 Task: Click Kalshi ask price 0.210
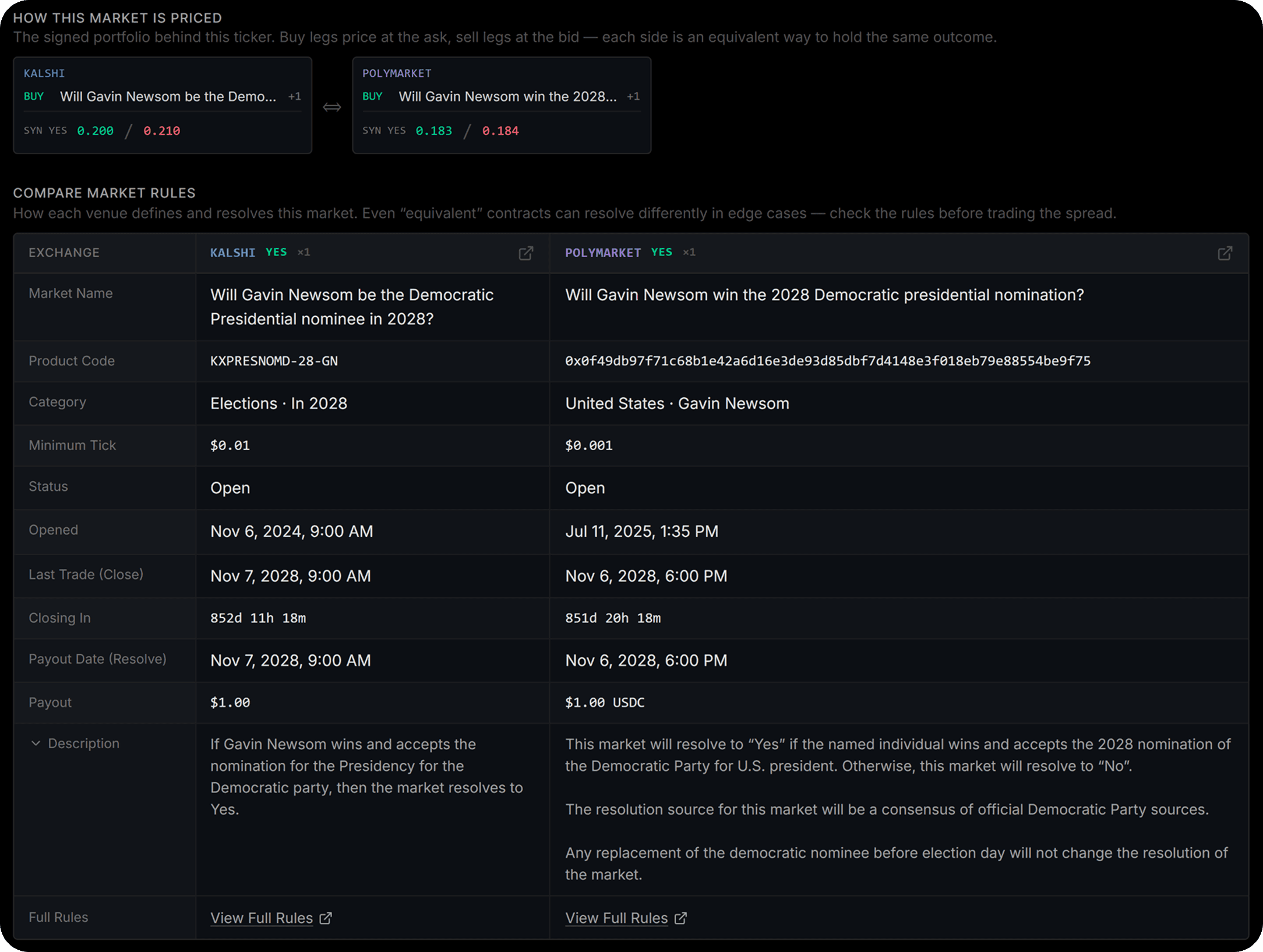point(162,131)
